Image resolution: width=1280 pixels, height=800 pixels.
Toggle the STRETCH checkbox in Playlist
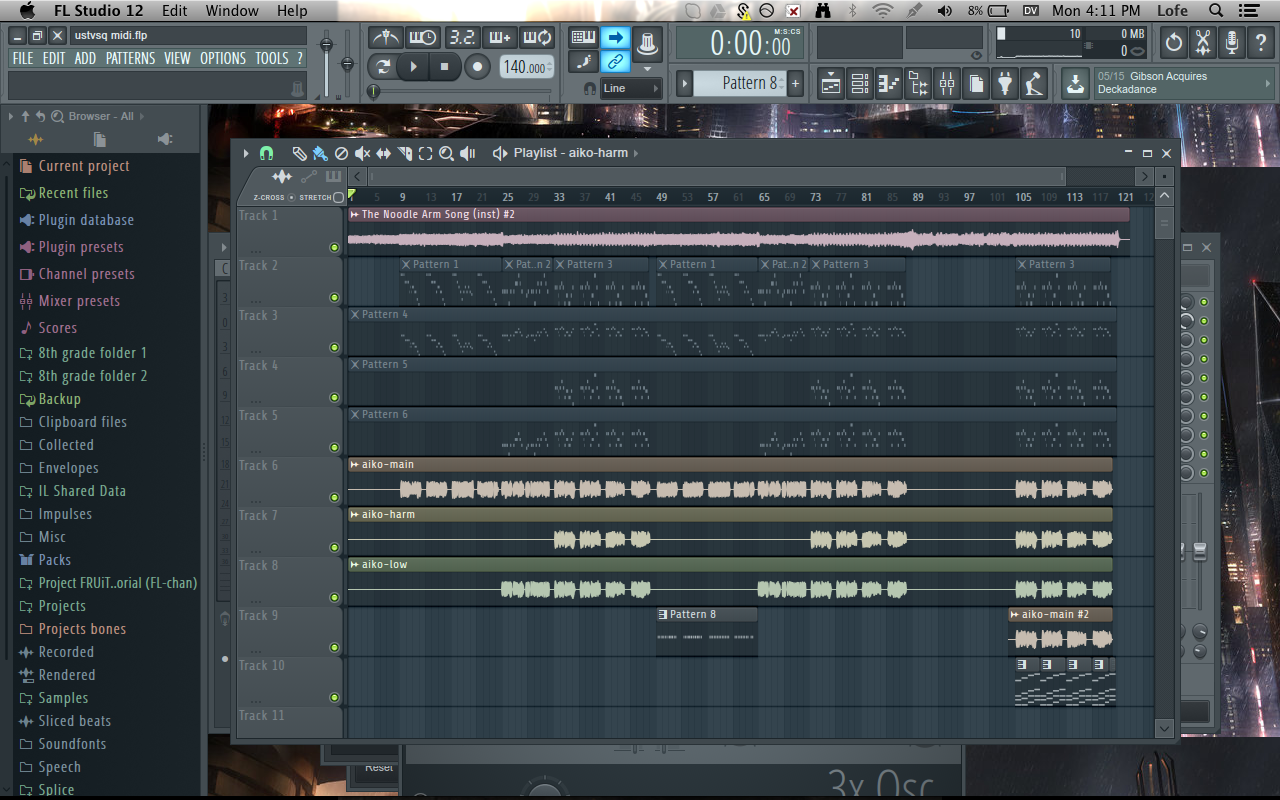(339, 197)
